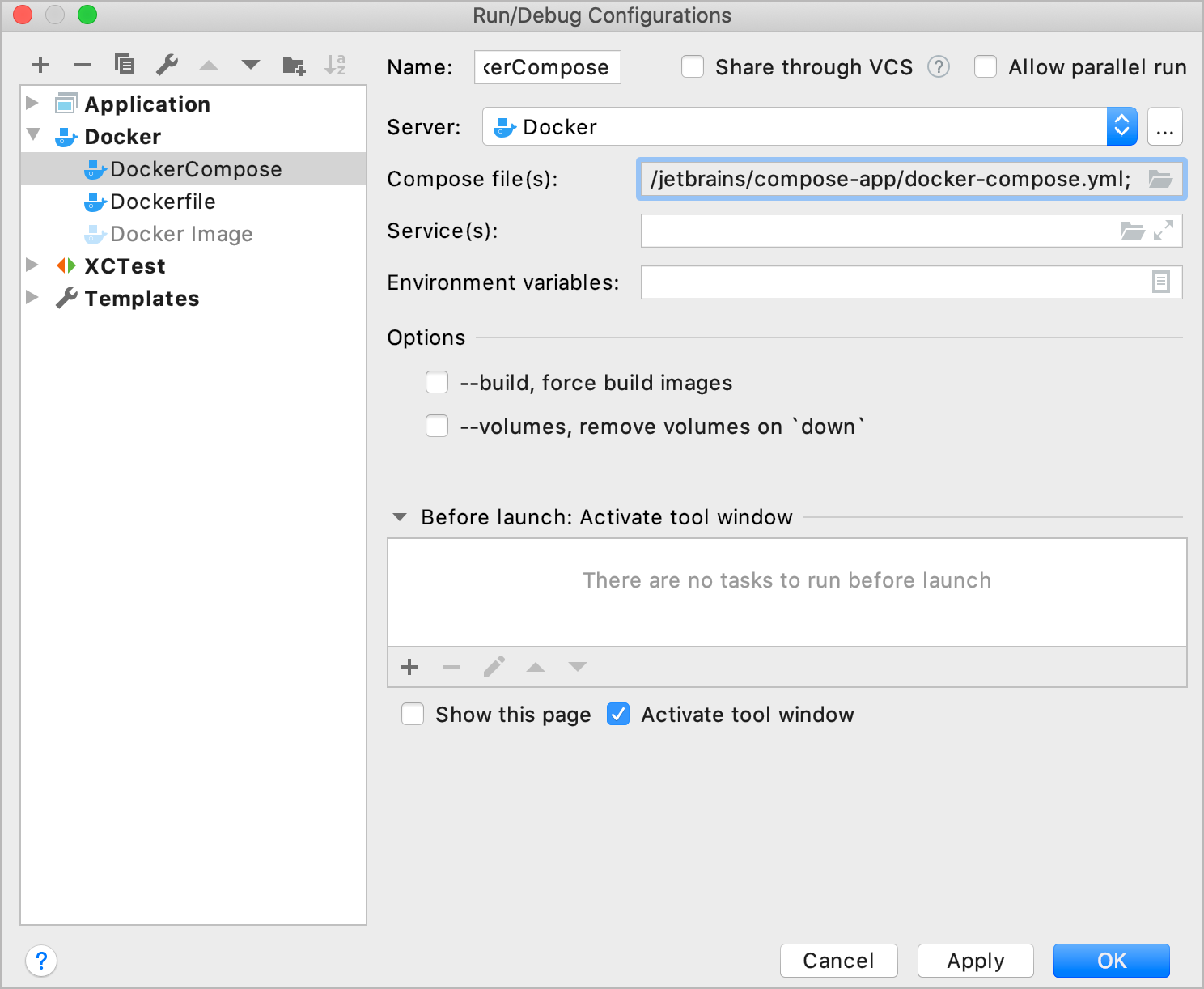Image resolution: width=1204 pixels, height=989 pixels.
Task: Select the Templates tree item
Action: click(193, 298)
